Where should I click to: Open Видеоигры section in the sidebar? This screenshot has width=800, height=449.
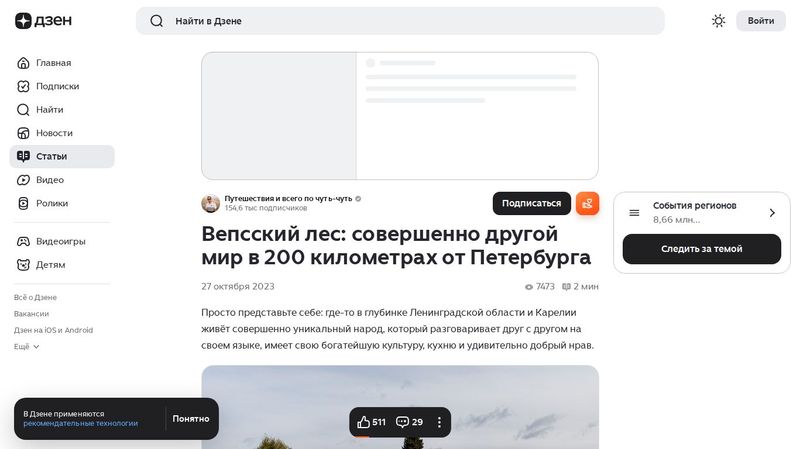[x=60, y=241]
